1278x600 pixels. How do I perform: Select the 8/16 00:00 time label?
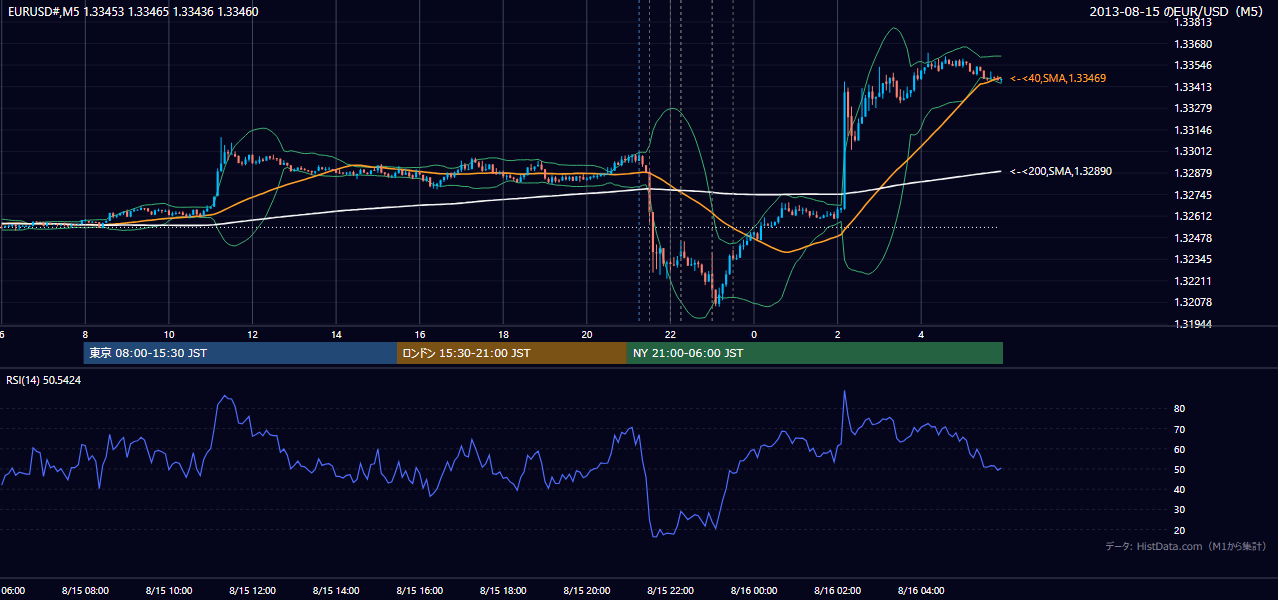(x=754, y=590)
